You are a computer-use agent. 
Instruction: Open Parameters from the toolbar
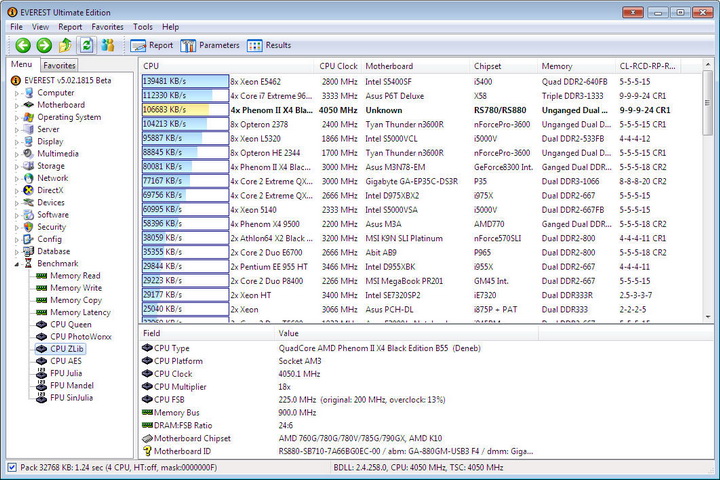coord(210,45)
